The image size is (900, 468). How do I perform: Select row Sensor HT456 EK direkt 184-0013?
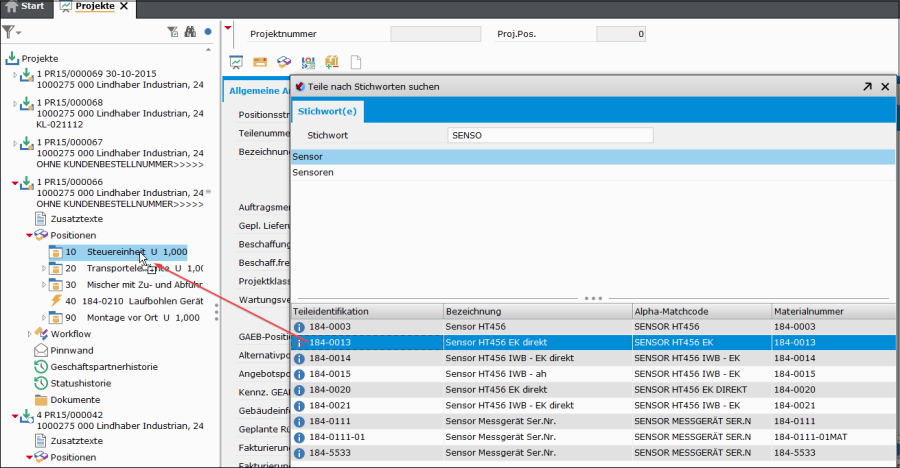[x=593, y=343]
